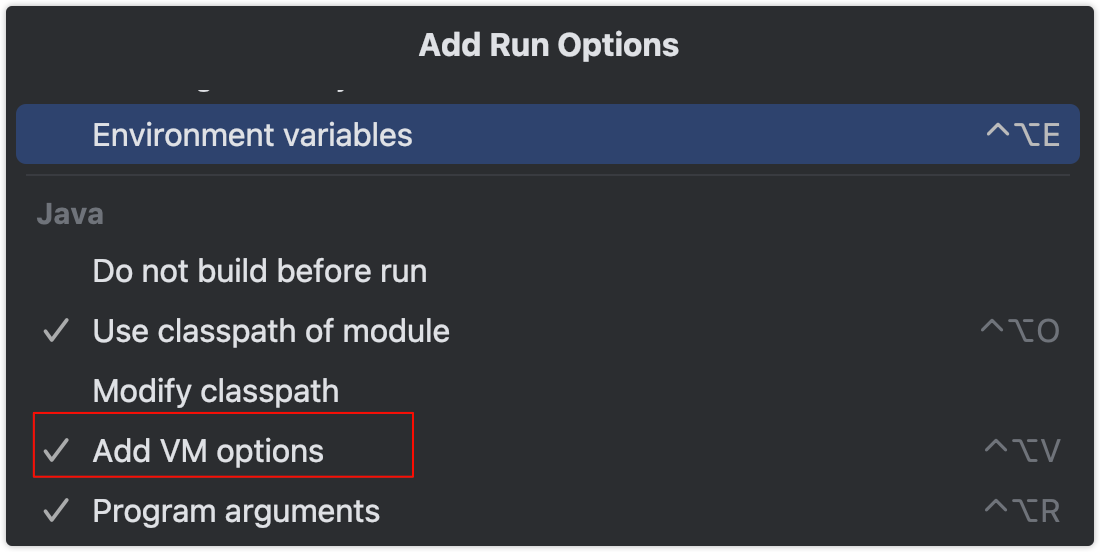
Task: Toggle the Add VM options entry
Action: (x=208, y=451)
